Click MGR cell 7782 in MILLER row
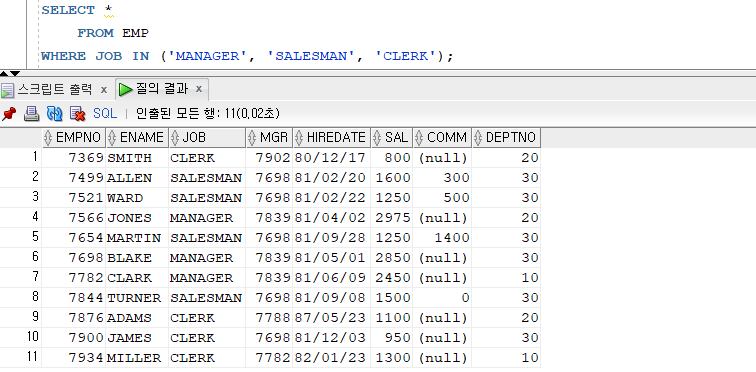756x372 pixels. (x=269, y=358)
